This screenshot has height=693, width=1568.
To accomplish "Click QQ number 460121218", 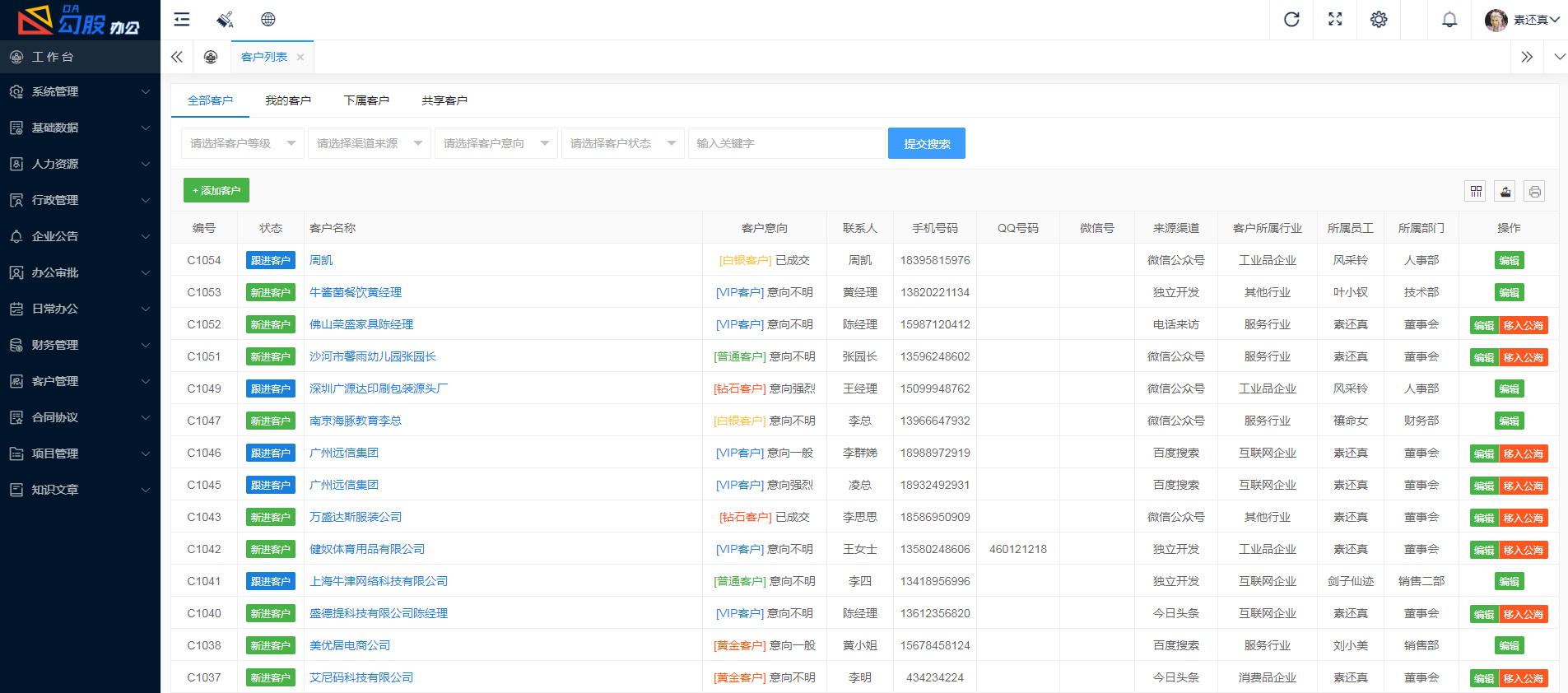I will [x=1018, y=549].
